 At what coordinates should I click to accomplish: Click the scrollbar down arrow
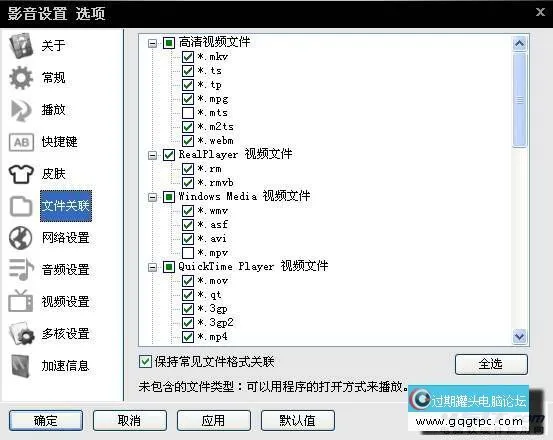(x=519, y=336)
